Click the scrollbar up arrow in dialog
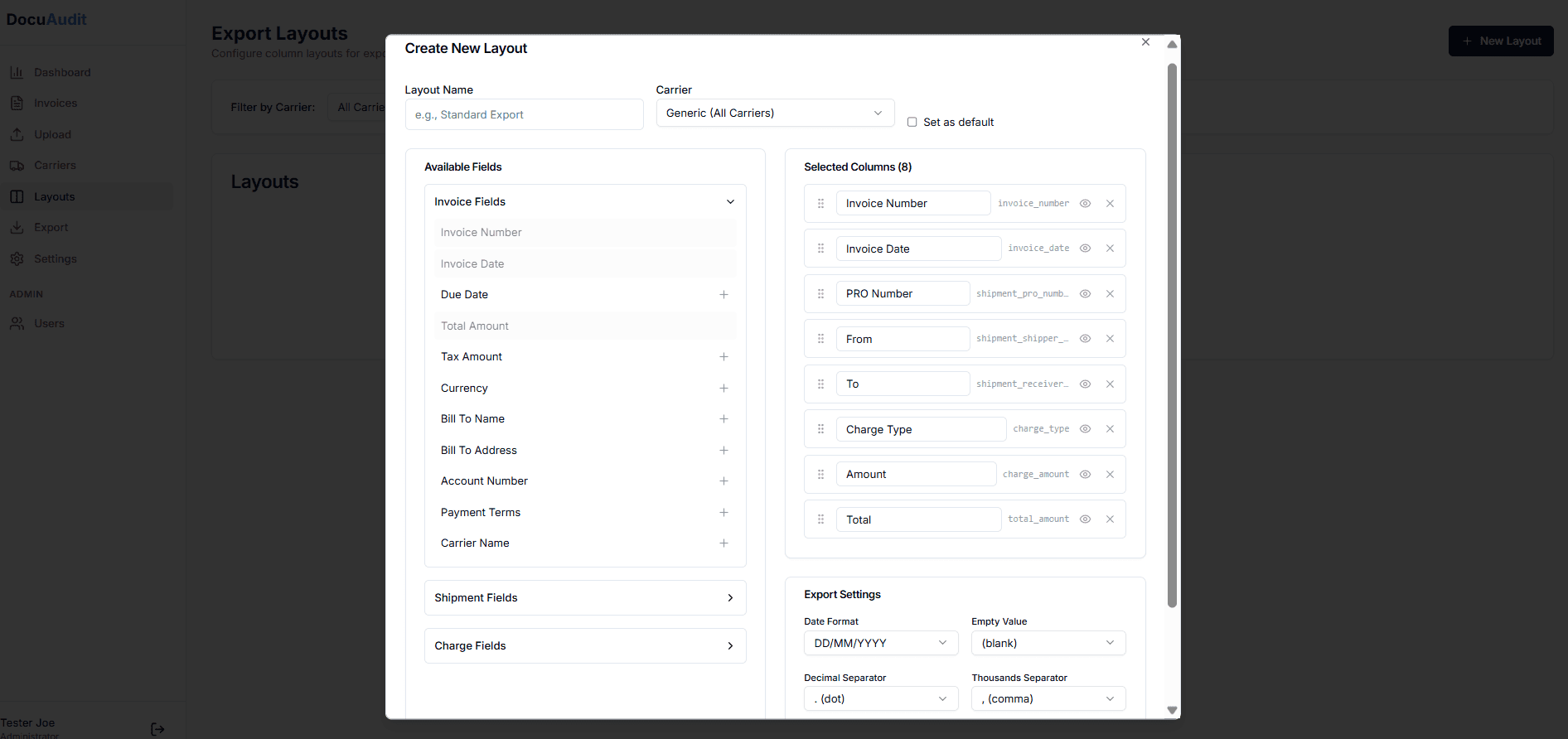The width and height of the screenshot is (1568, 739). click(x=1172, y=45)
